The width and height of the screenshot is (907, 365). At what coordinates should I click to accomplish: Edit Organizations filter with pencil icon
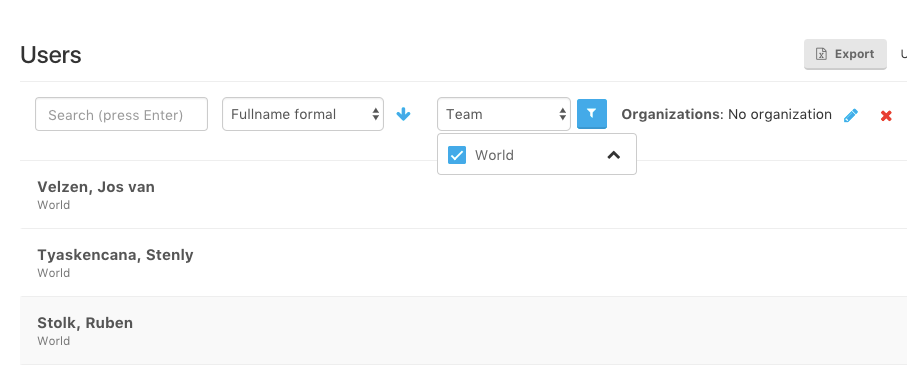850,115
